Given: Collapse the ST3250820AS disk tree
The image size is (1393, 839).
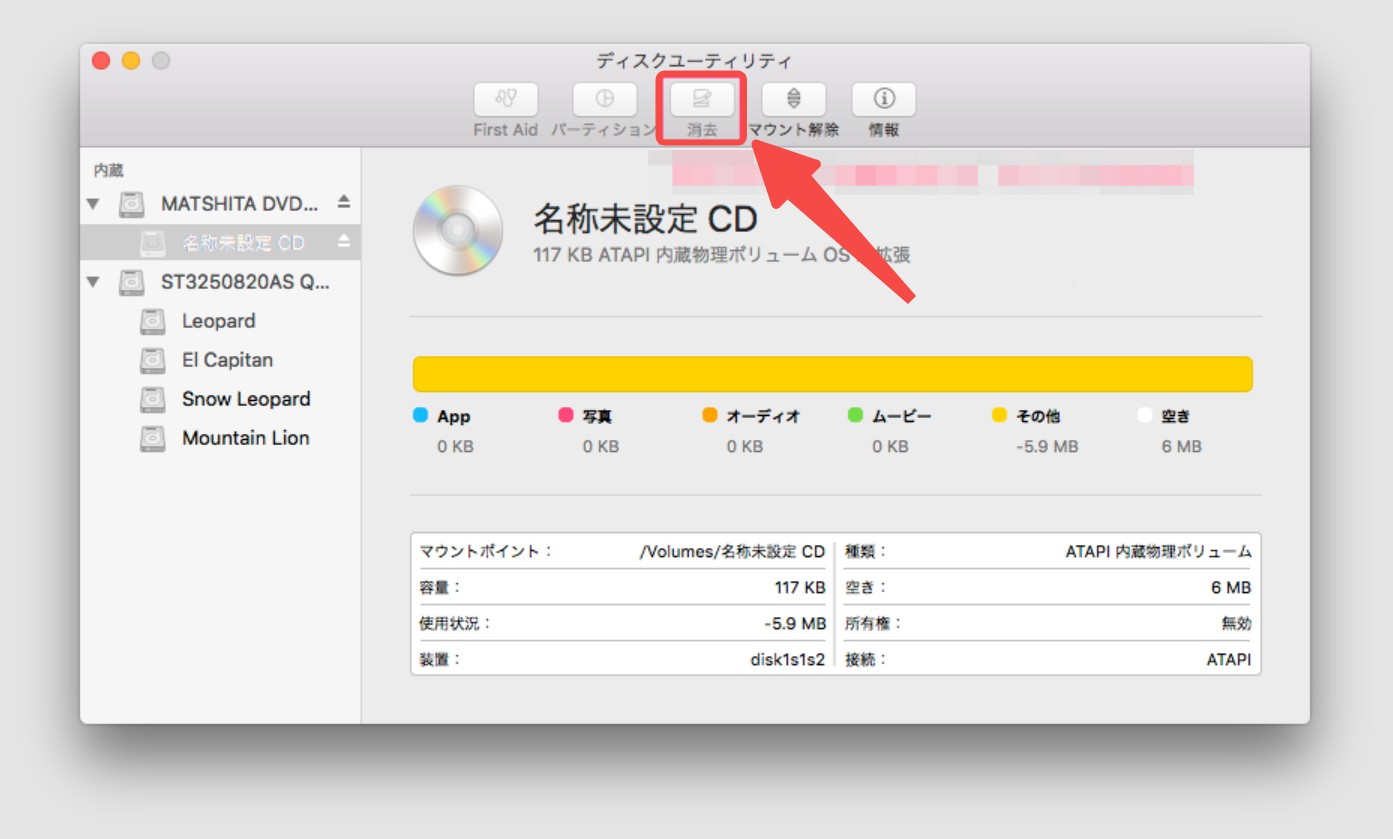Looking at the screenshot, I should coord(93,282).
